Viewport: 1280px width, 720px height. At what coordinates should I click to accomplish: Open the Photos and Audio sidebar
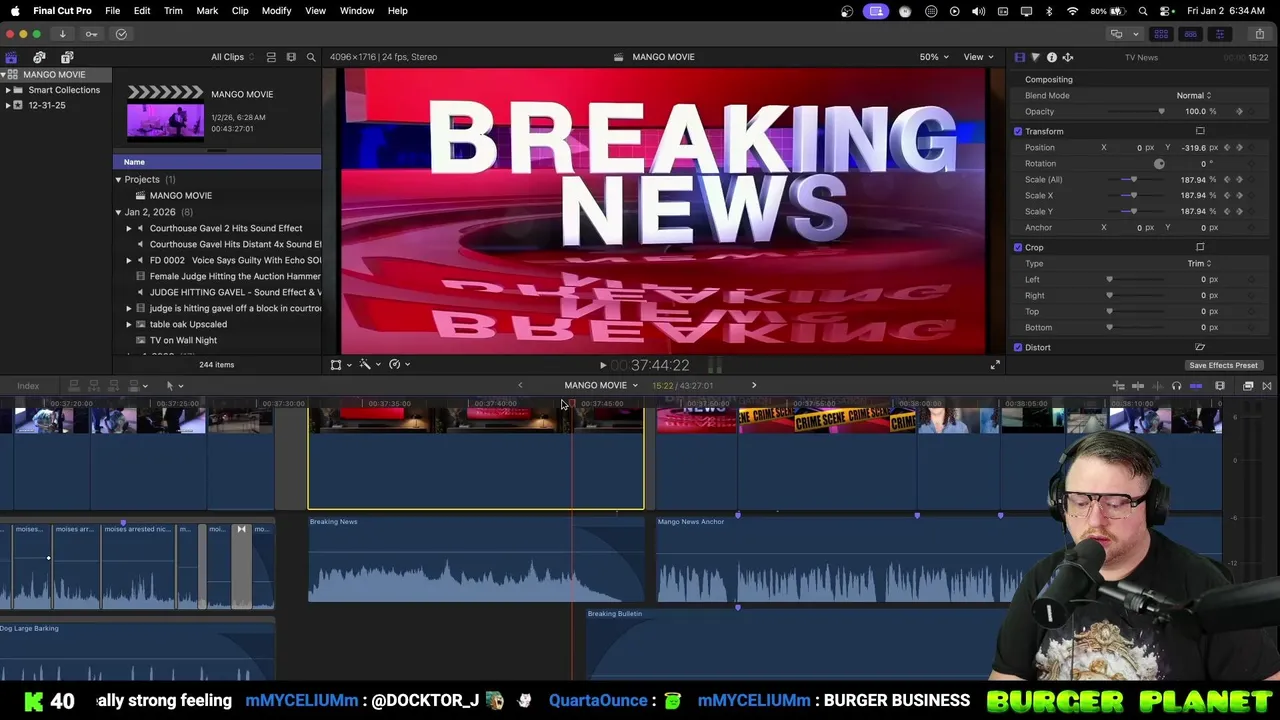[x=39, y=57]
